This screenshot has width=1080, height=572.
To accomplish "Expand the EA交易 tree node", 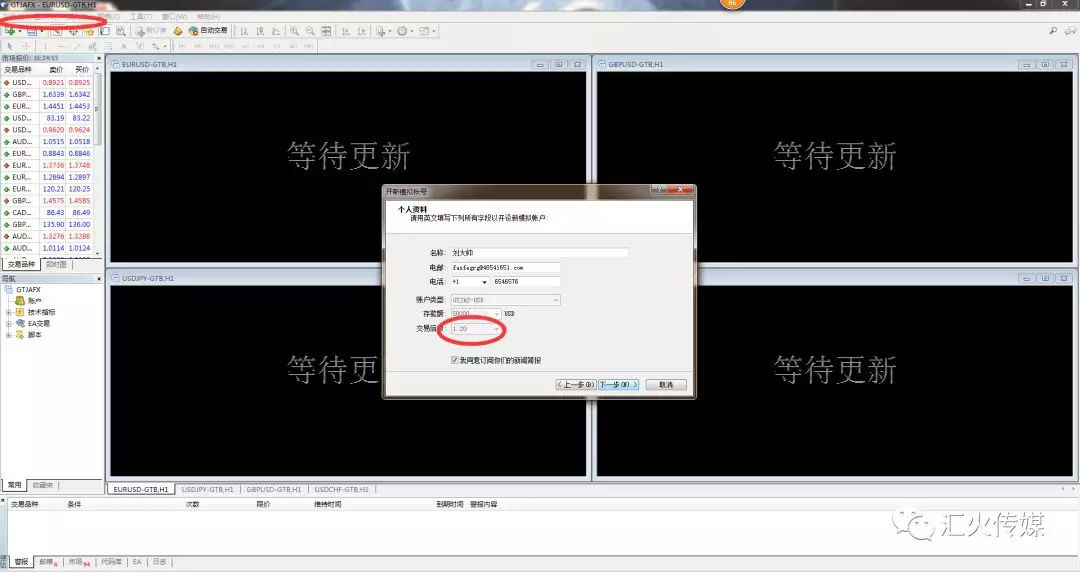I will coord(8,323).
